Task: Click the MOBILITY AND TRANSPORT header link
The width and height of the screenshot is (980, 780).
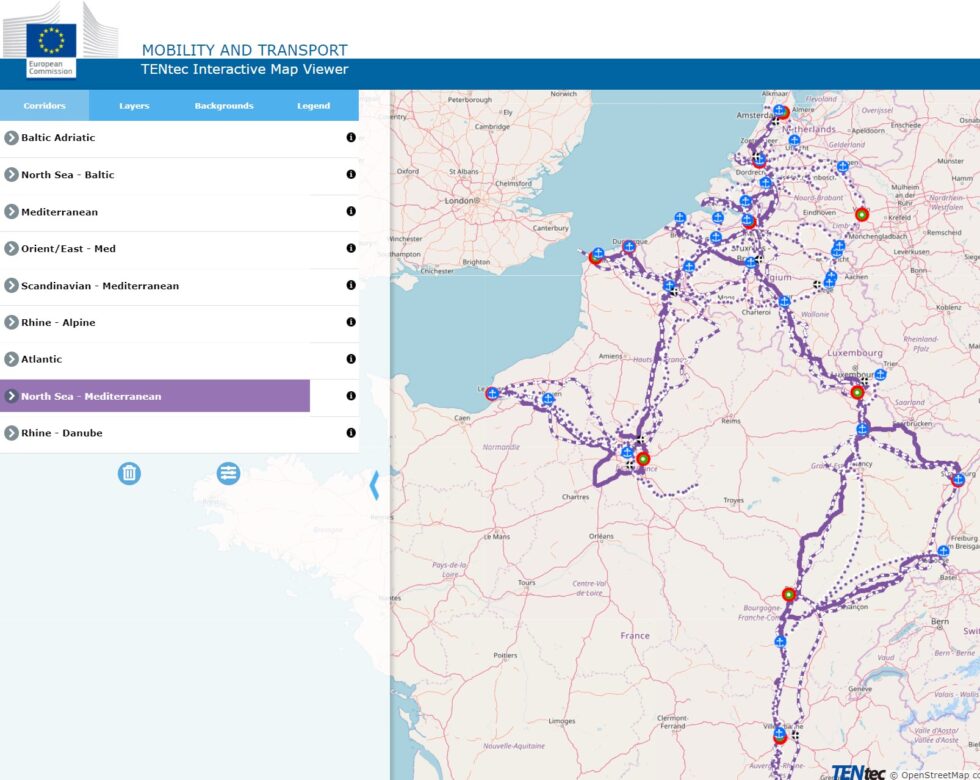Action: click(246, 50)
